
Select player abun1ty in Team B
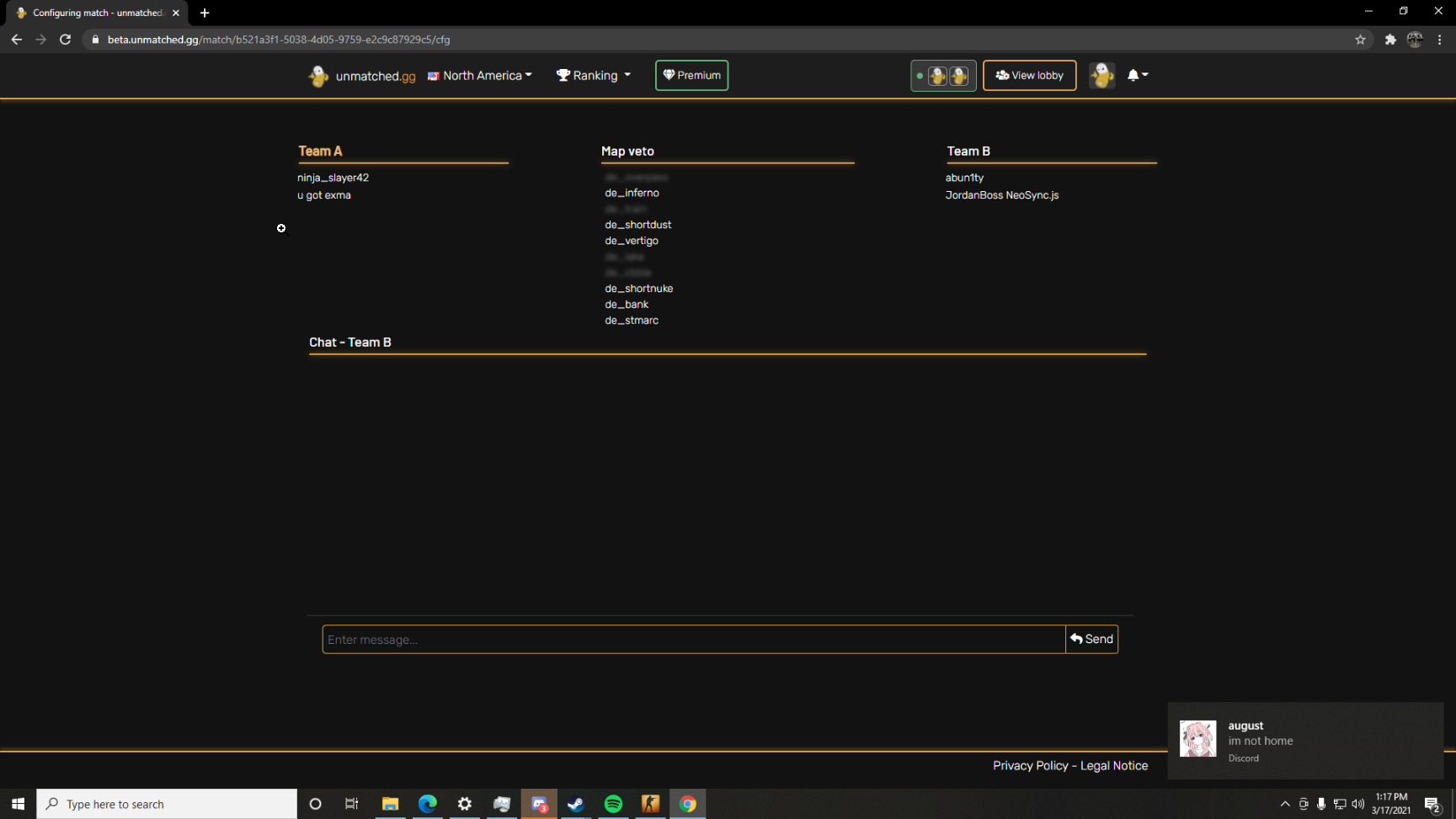coord(964,178)
